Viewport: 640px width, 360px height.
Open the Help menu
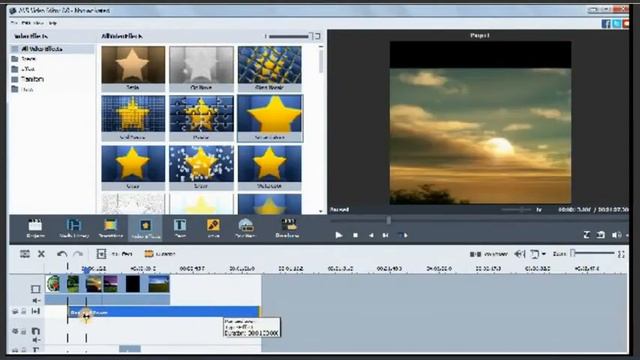(x=52, y=23)
